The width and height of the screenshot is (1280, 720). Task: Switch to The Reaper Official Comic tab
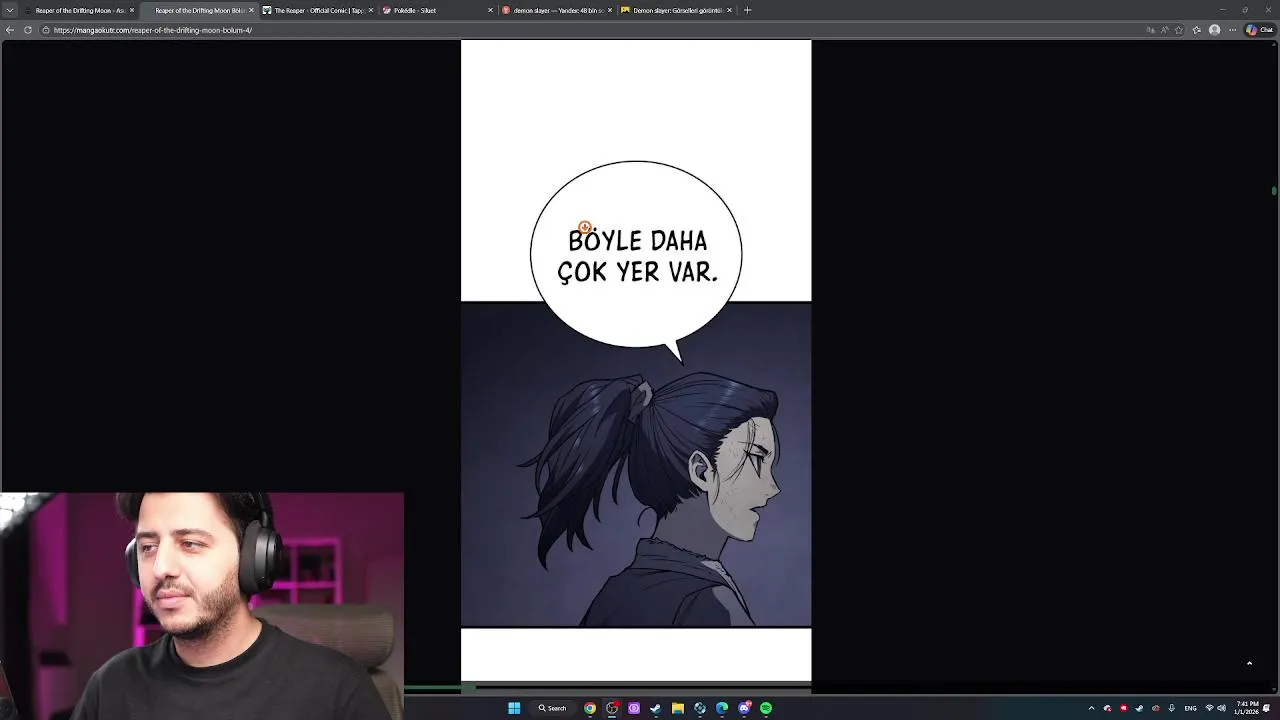(x=318, y=10)
